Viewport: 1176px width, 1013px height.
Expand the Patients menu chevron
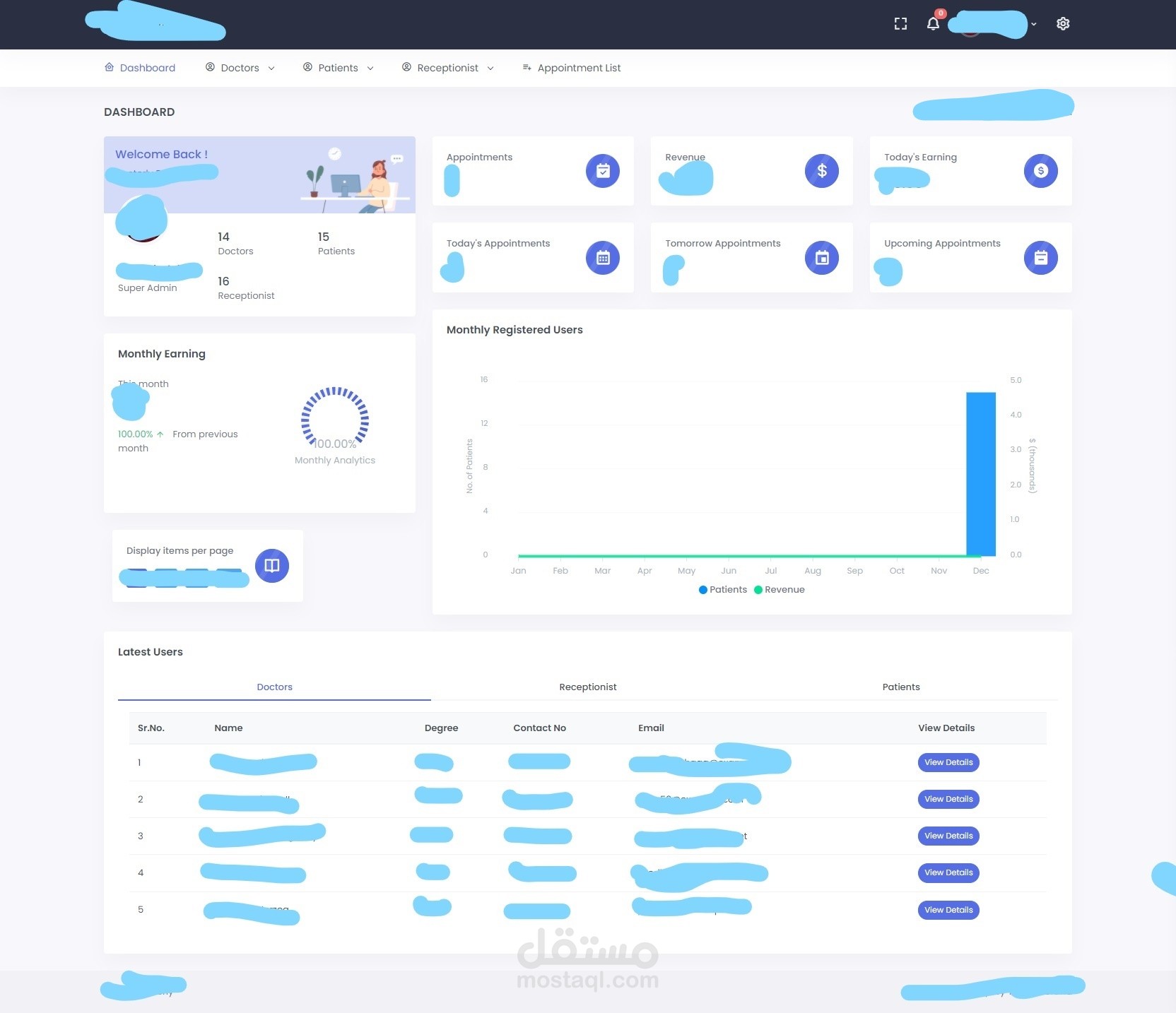[x=370, y=69]
